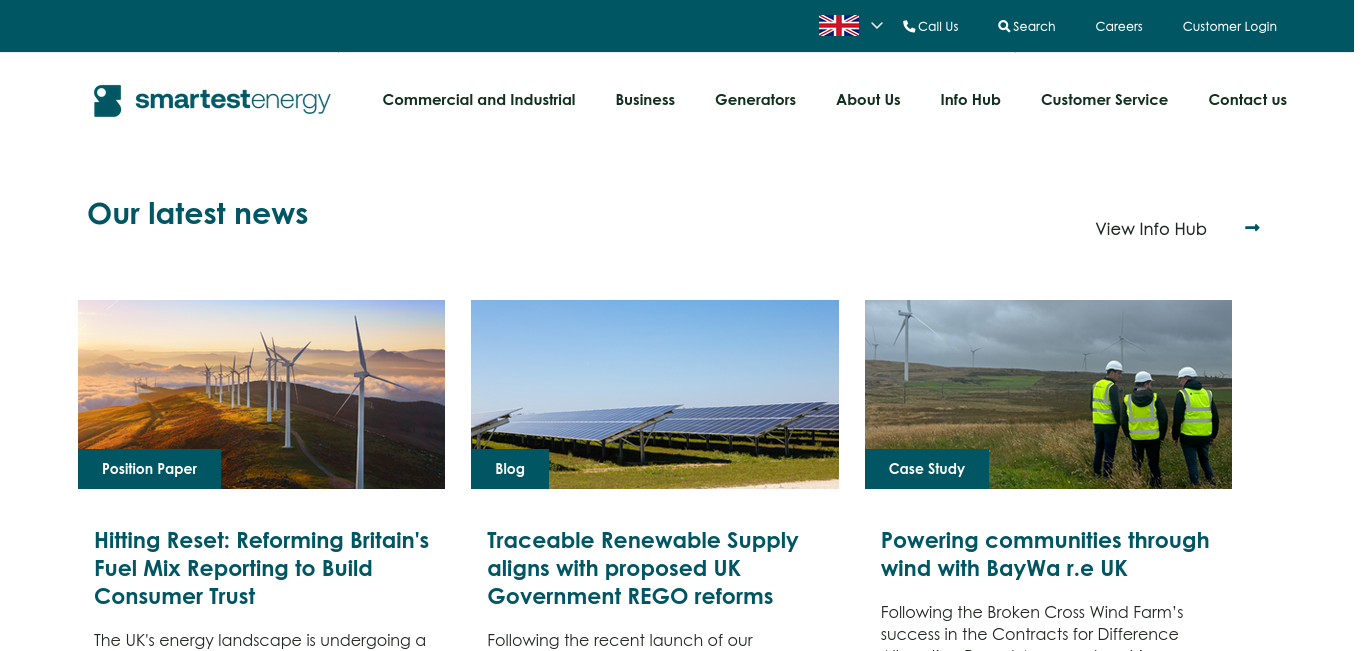Click the magnifier icon beside Search
The height and width of the screenshot is (651, 1366).
(1004, 27)
